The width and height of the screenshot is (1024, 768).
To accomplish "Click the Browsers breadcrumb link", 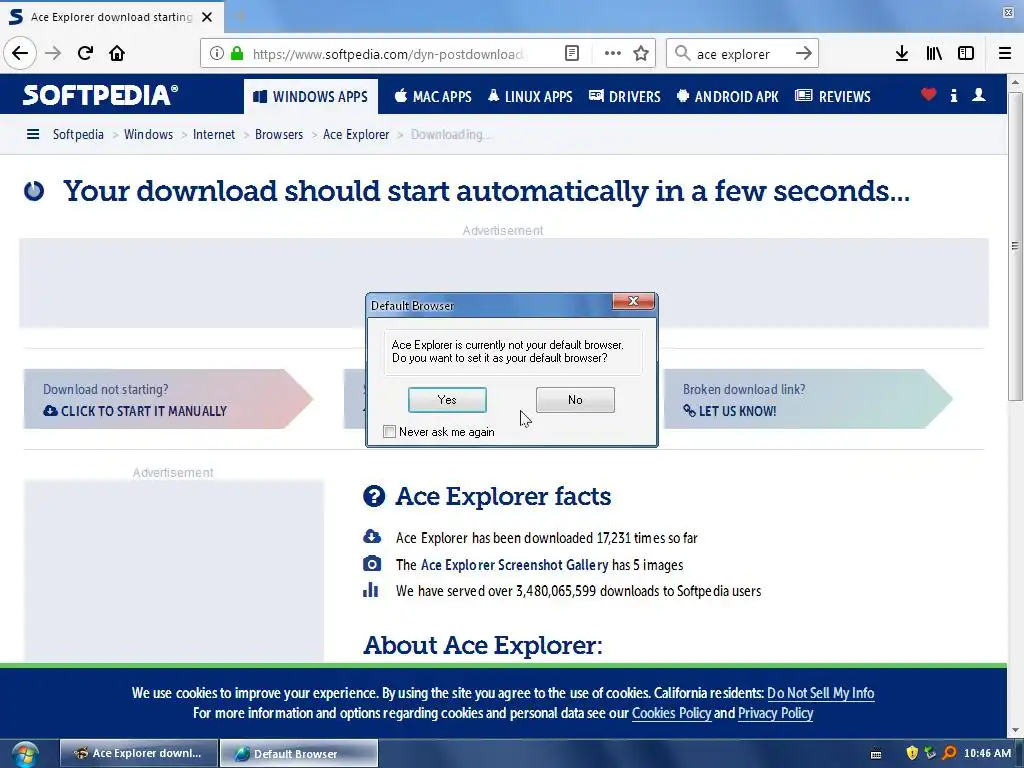I will (x=279, y=135).
